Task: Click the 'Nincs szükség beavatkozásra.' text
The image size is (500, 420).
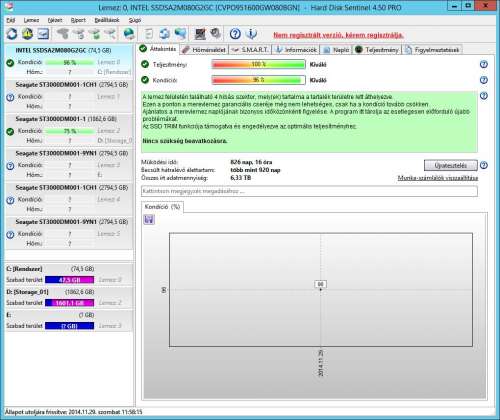Action: [x=185, y=141]
